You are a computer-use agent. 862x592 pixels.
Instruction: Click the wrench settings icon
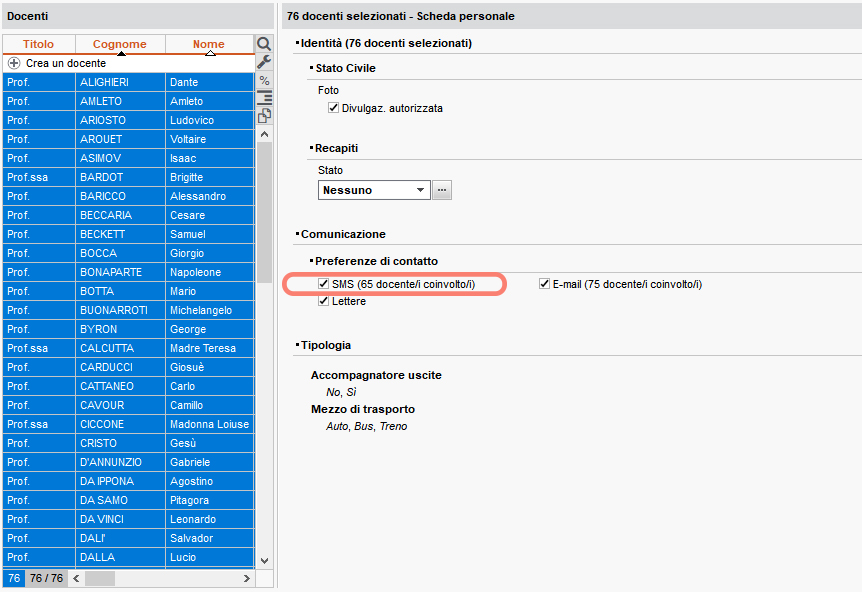[264, 62]
